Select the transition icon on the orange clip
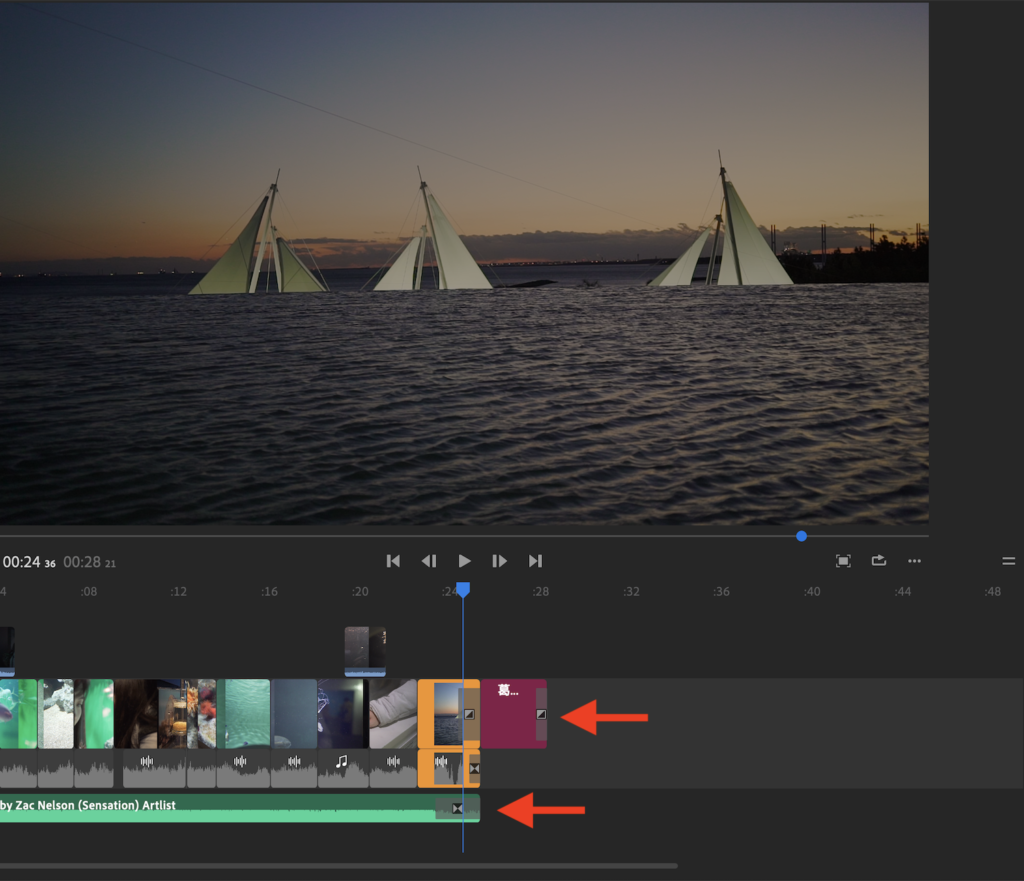Viewport: 1024px width, 881px height. coord(470,714)
